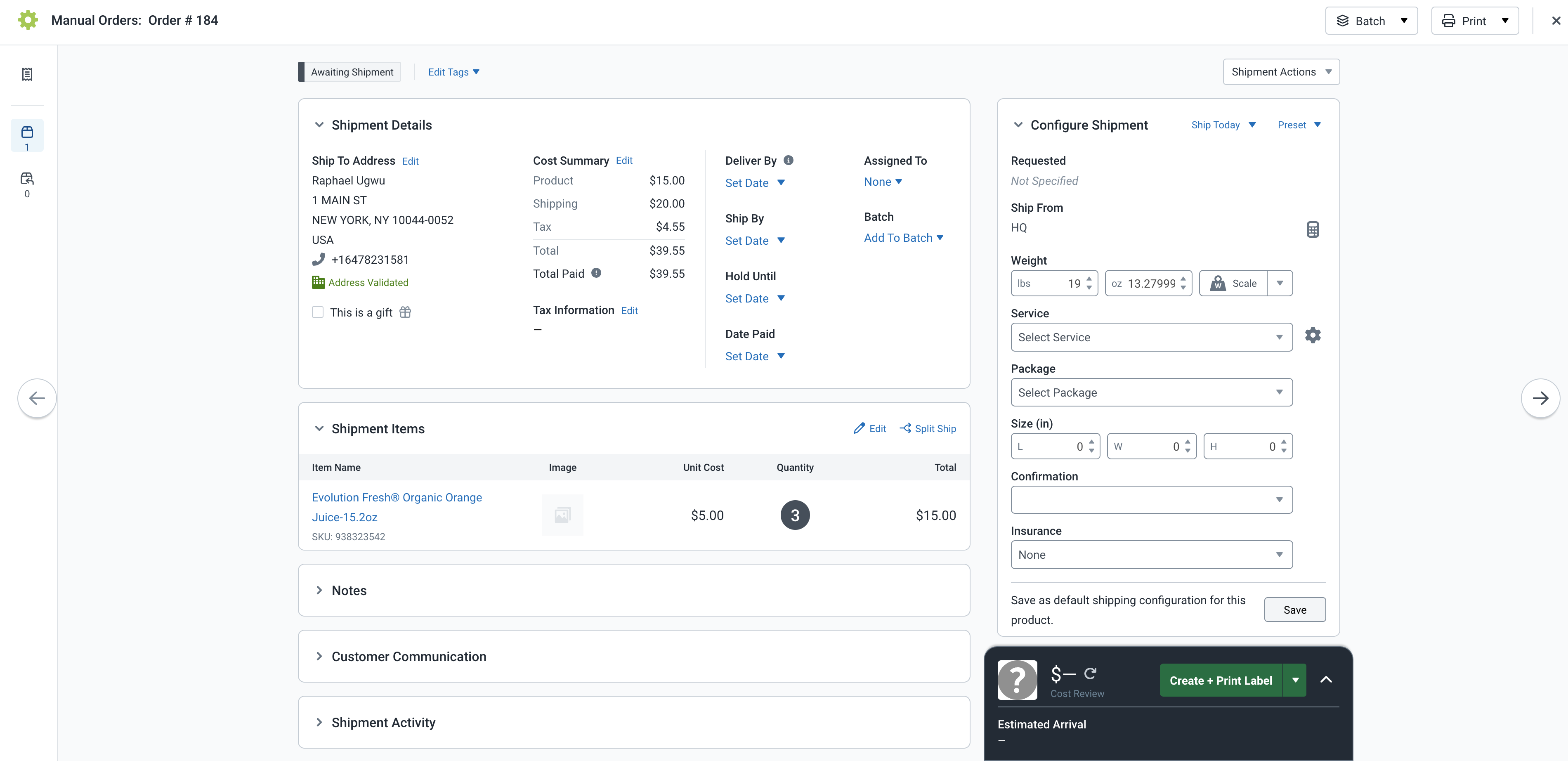
Task: Open the Insurance dropdown
Action: coord(1150,555)
